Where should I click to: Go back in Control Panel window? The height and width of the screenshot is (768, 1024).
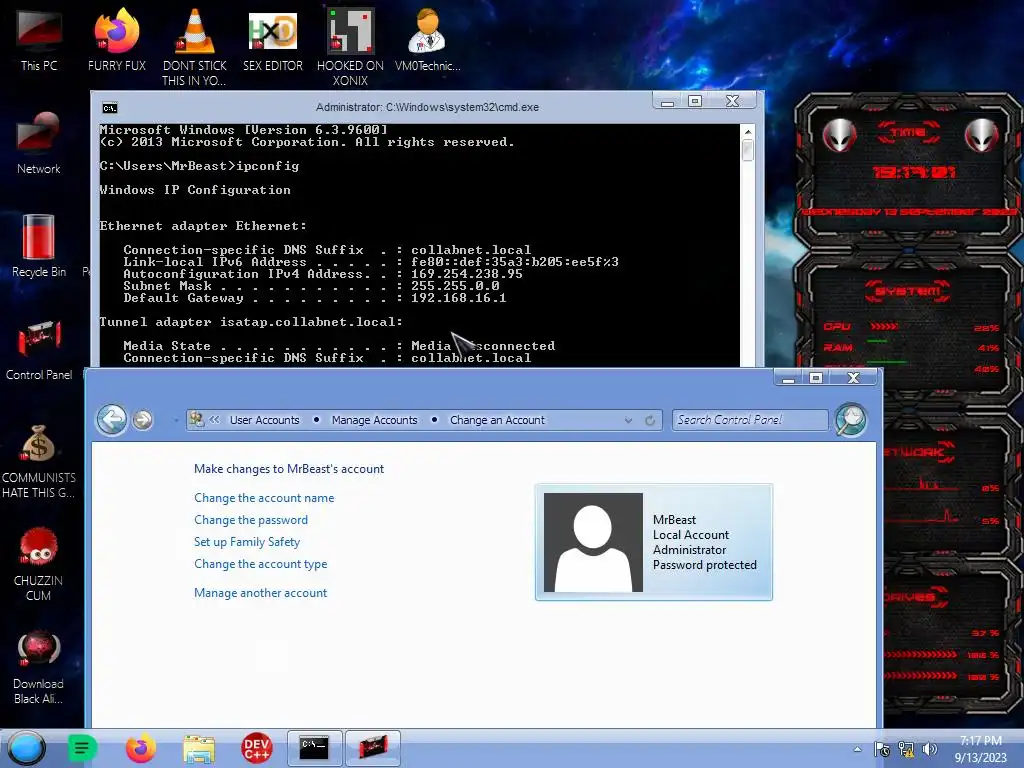[x=112, y=419]
